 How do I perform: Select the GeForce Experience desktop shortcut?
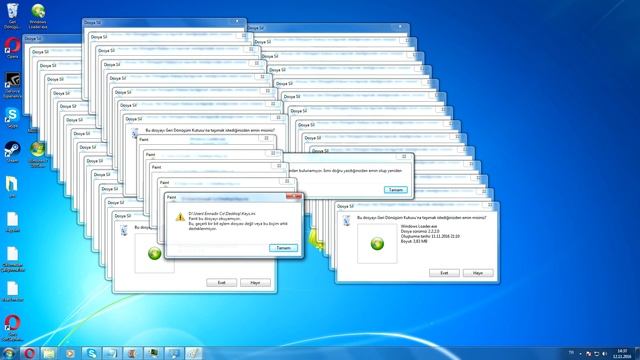[12, 85]
